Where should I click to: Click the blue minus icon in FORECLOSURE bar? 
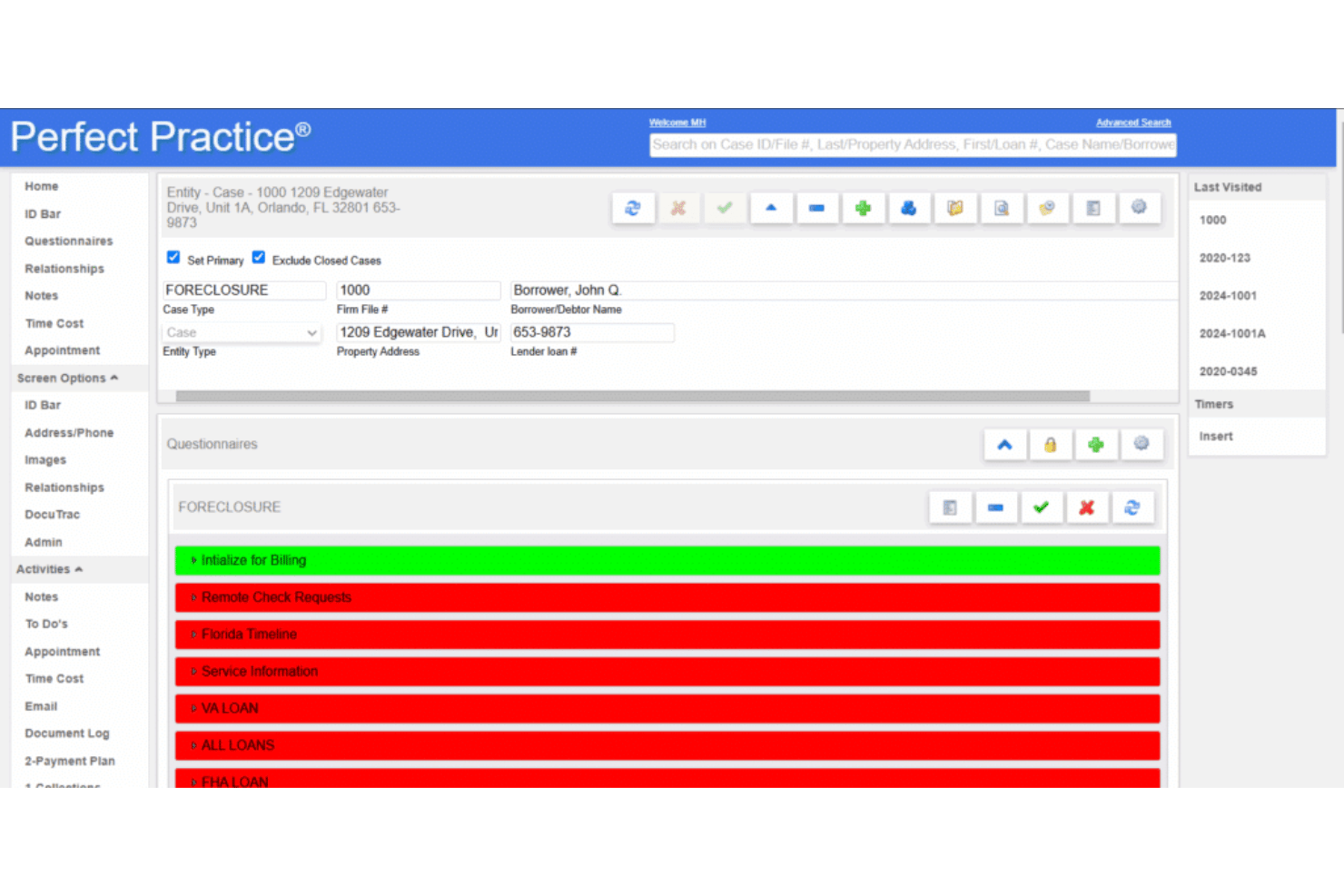(x=995, y=507)
